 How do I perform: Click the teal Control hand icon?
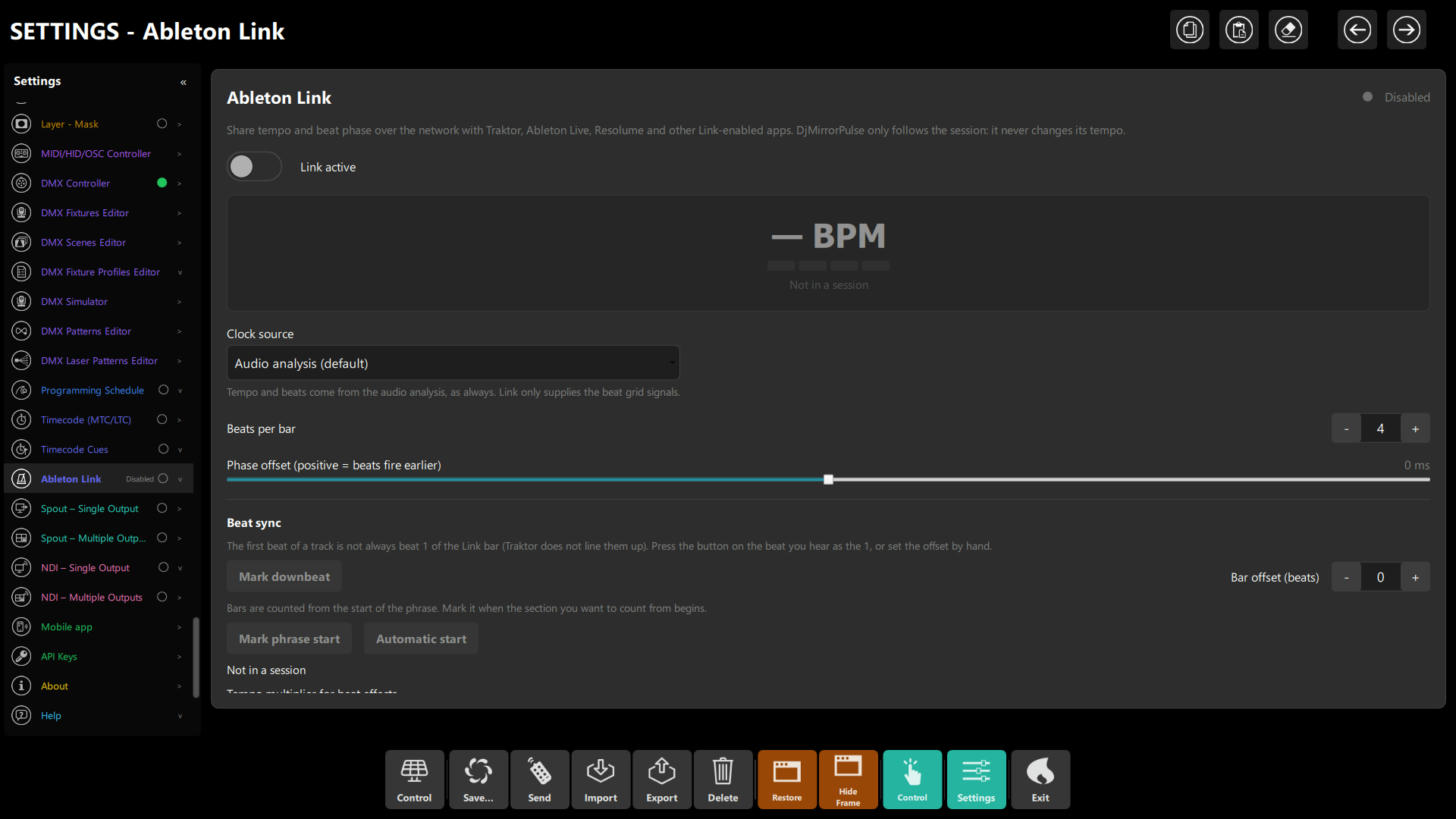click(912, 780)
